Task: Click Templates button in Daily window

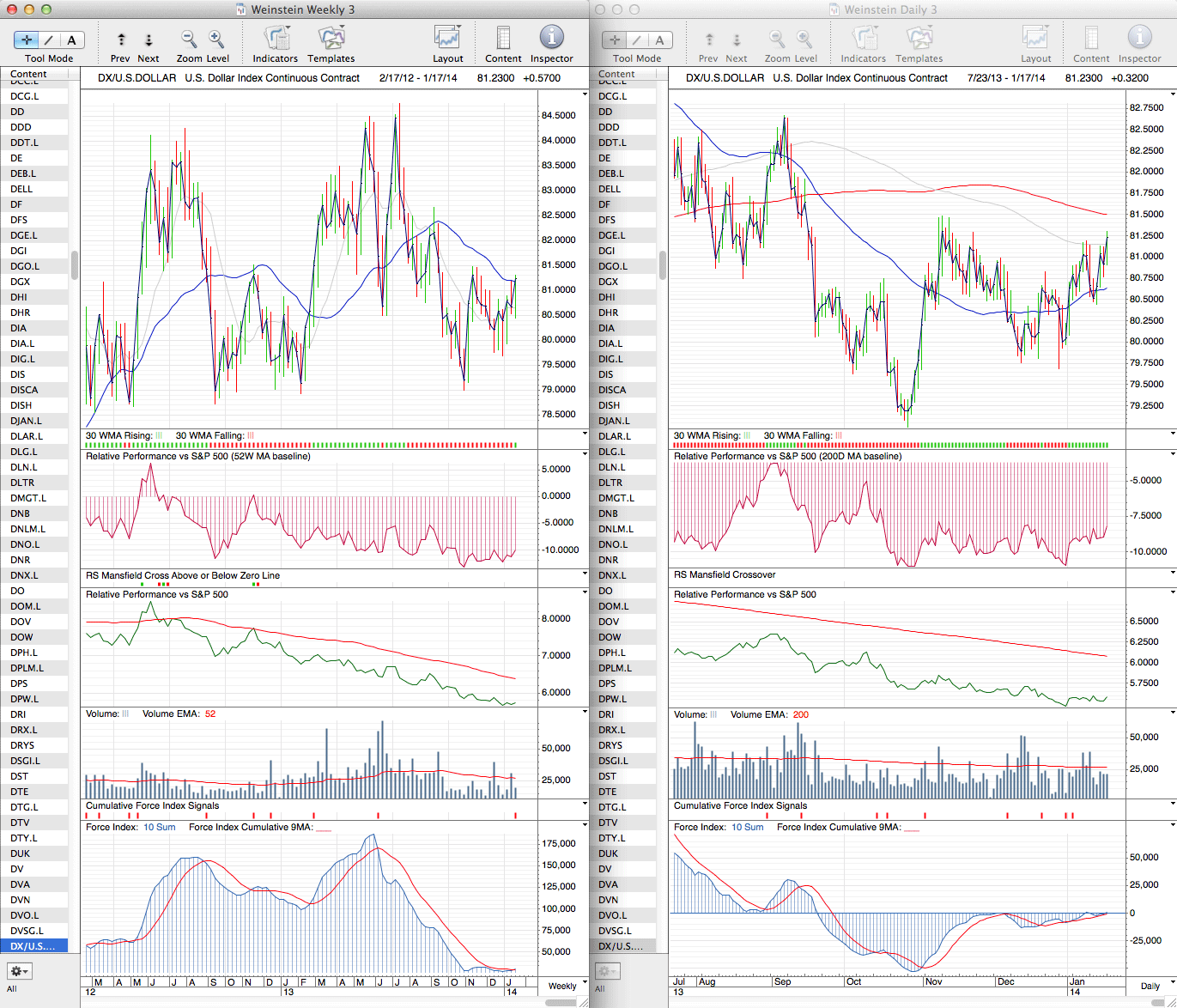Action: (919, 39)
